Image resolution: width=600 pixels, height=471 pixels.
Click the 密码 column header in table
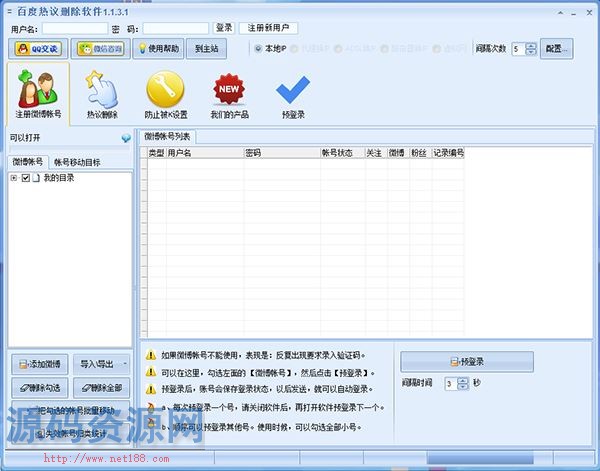coord(282,153)
